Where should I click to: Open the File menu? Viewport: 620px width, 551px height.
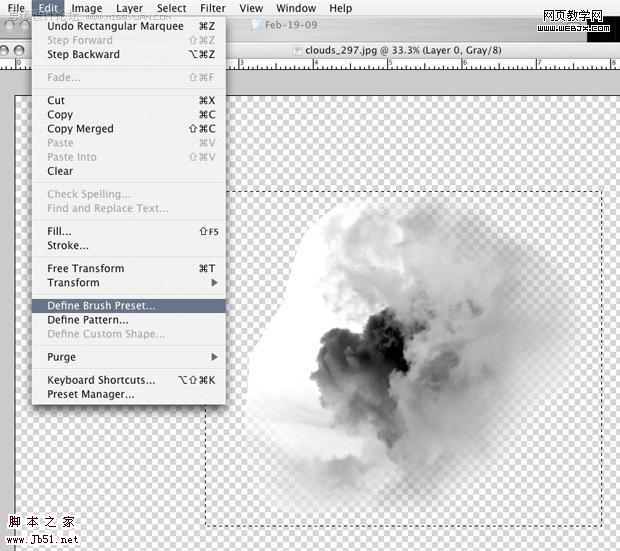(16, 8)
